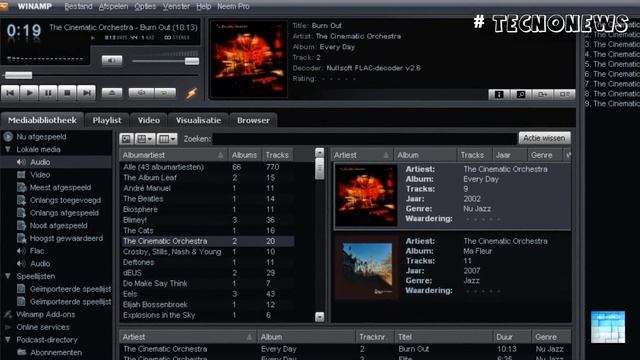Open file with the eject button

[x=112, y=93]
